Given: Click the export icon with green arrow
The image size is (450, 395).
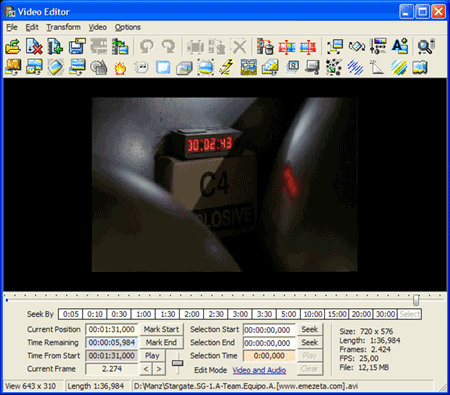Looking at the screenshot, I should [x=120, y=46].
